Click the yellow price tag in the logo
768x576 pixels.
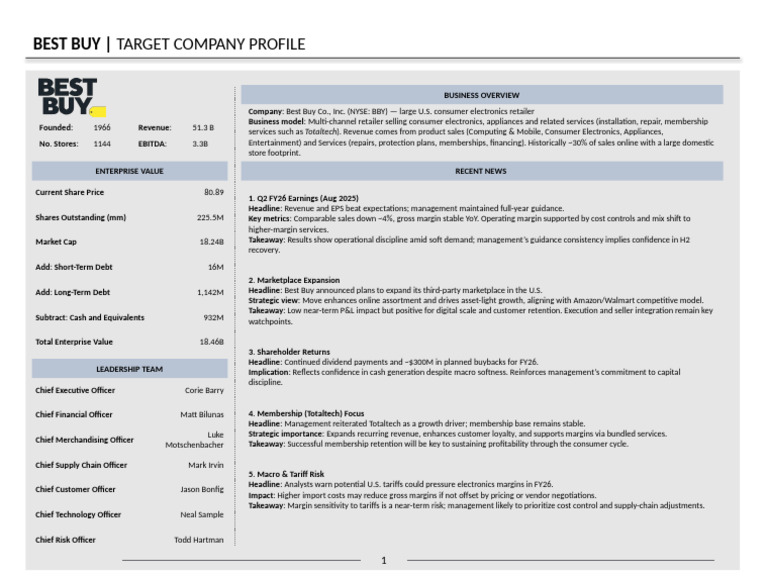(98, 112)
